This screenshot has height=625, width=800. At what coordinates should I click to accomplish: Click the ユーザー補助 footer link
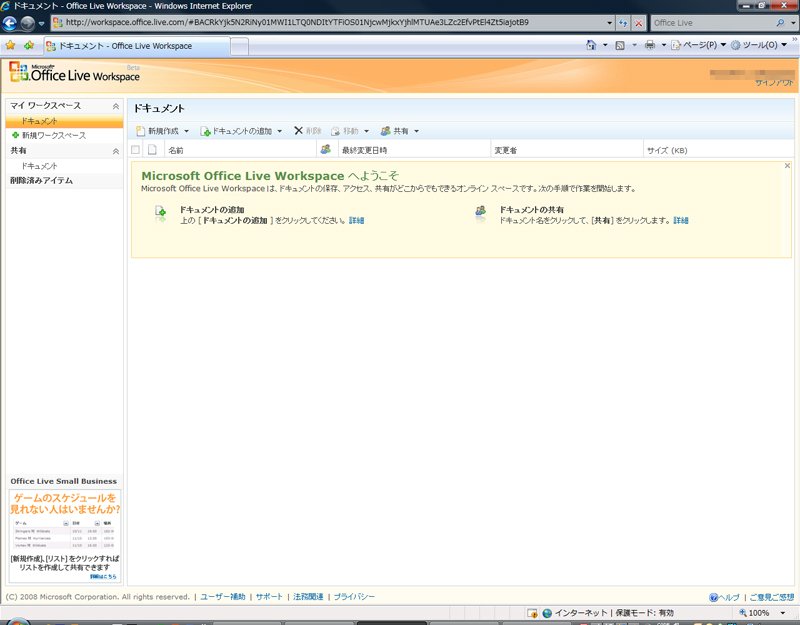[222, 596]
